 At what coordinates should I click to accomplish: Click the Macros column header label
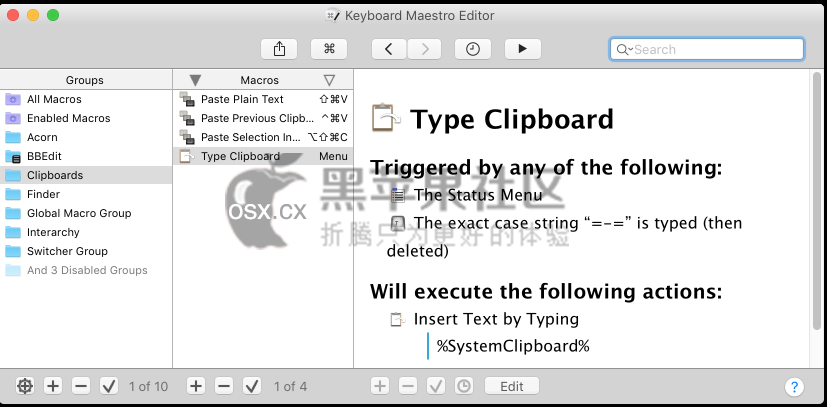(259, 80)
